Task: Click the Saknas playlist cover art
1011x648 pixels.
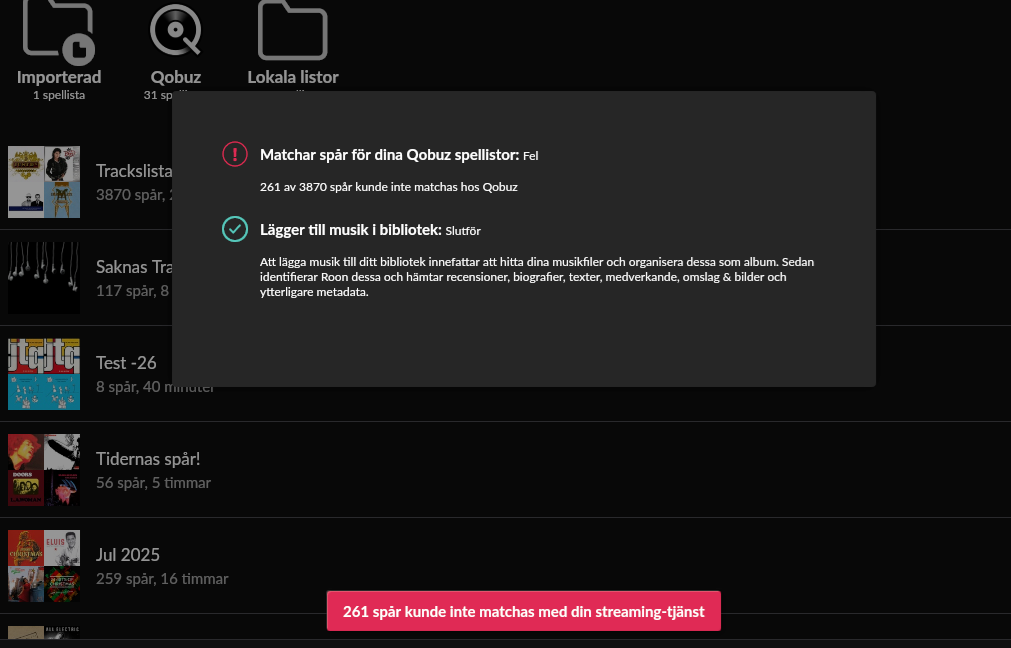Action: 44,278
